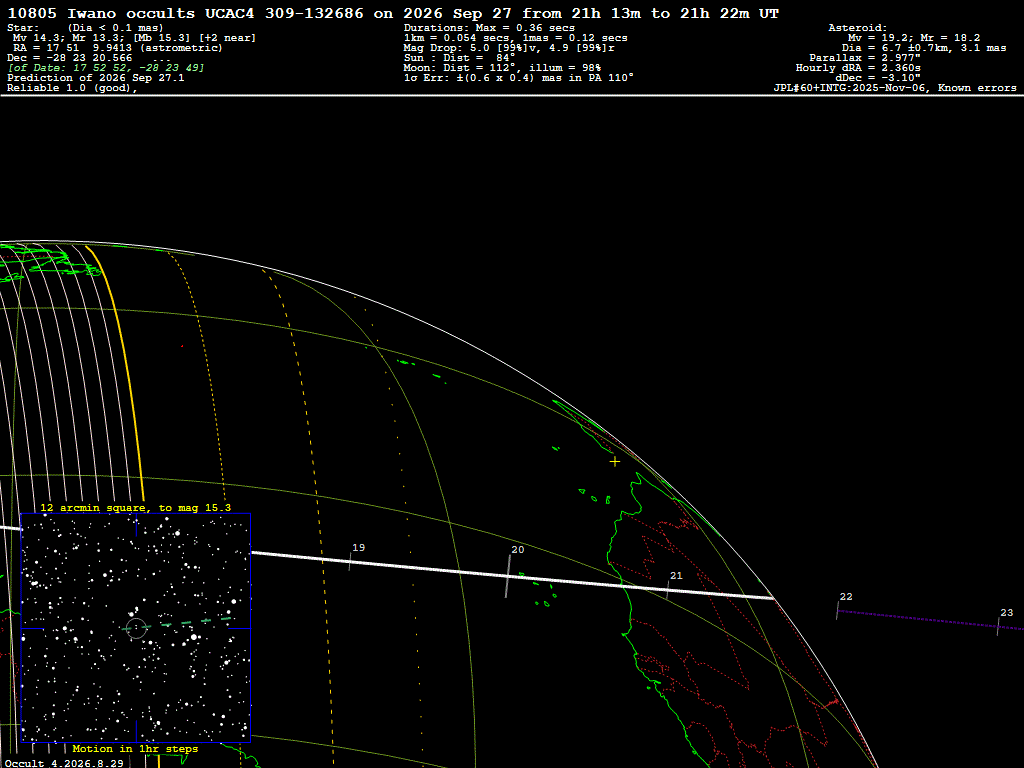Click the 'Asteroid:' header in the info panel

(857, 28)
